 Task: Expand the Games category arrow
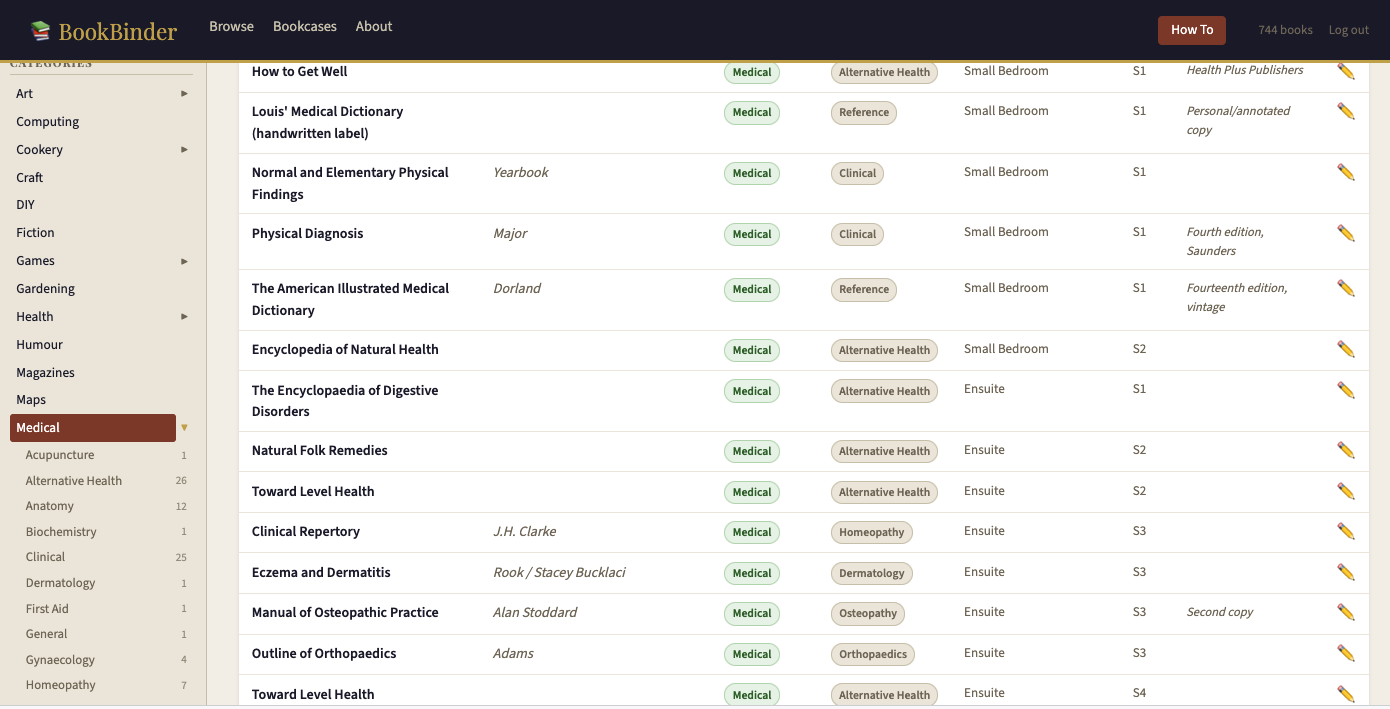[184, 261]
